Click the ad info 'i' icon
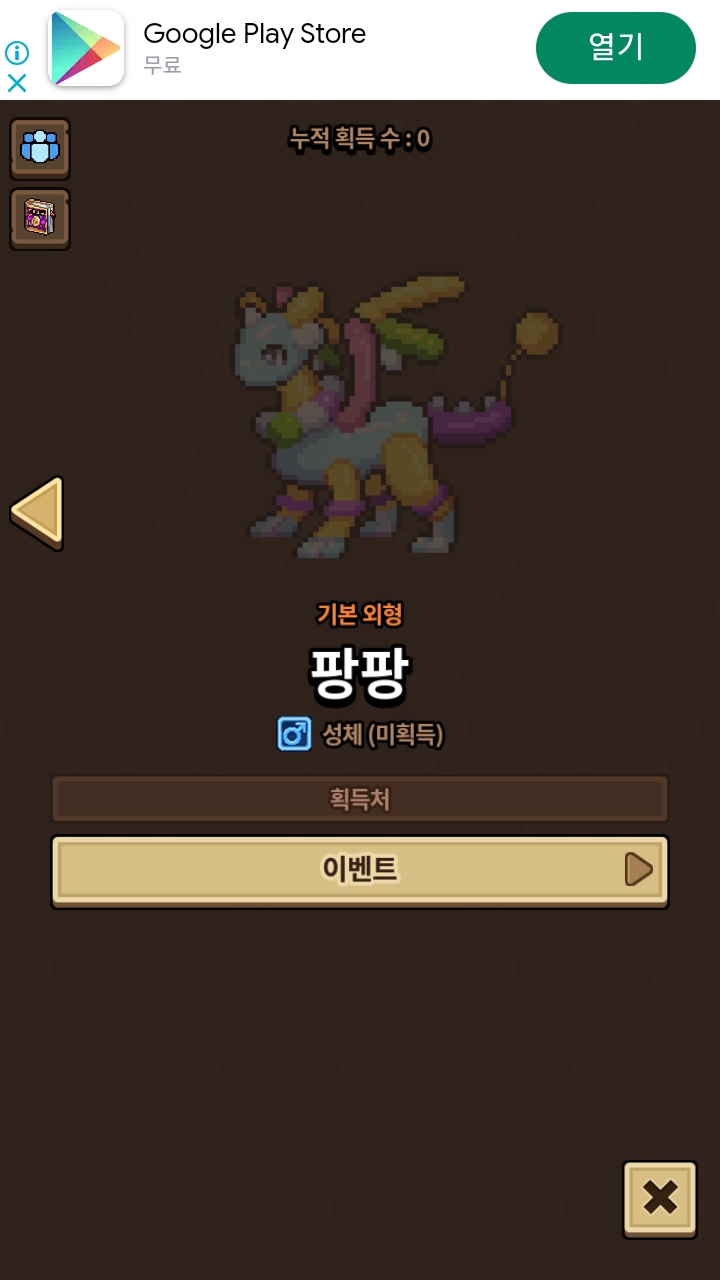This screenshot has width=720, height=1280. 17,53
